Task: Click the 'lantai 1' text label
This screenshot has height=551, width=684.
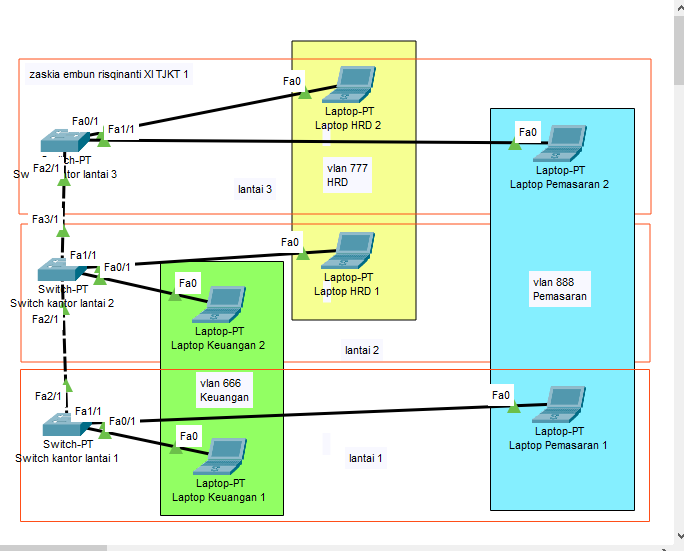Action: 366,458
